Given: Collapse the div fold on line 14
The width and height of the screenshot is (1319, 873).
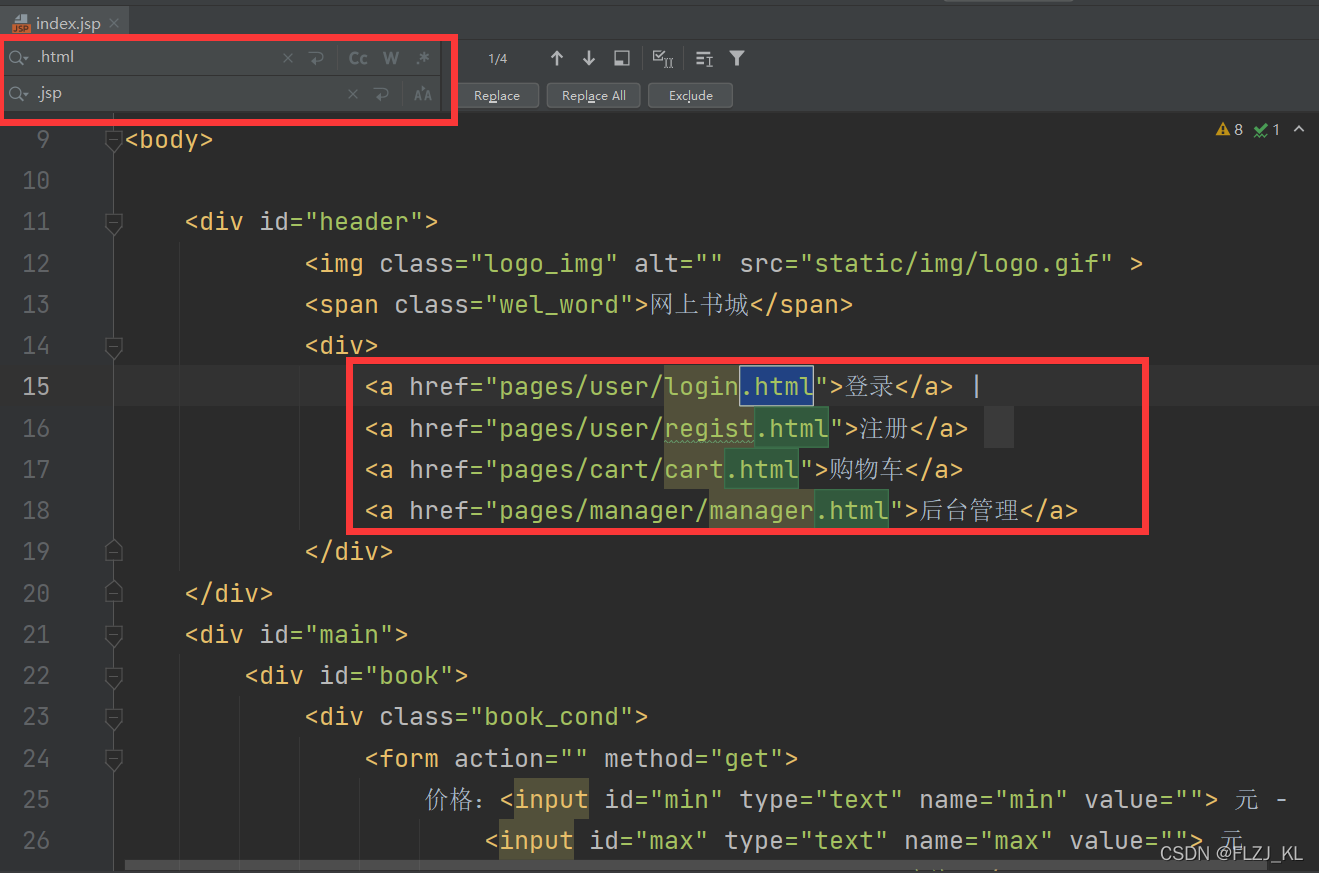Looking at the screenshot, I should coord(113,346).
